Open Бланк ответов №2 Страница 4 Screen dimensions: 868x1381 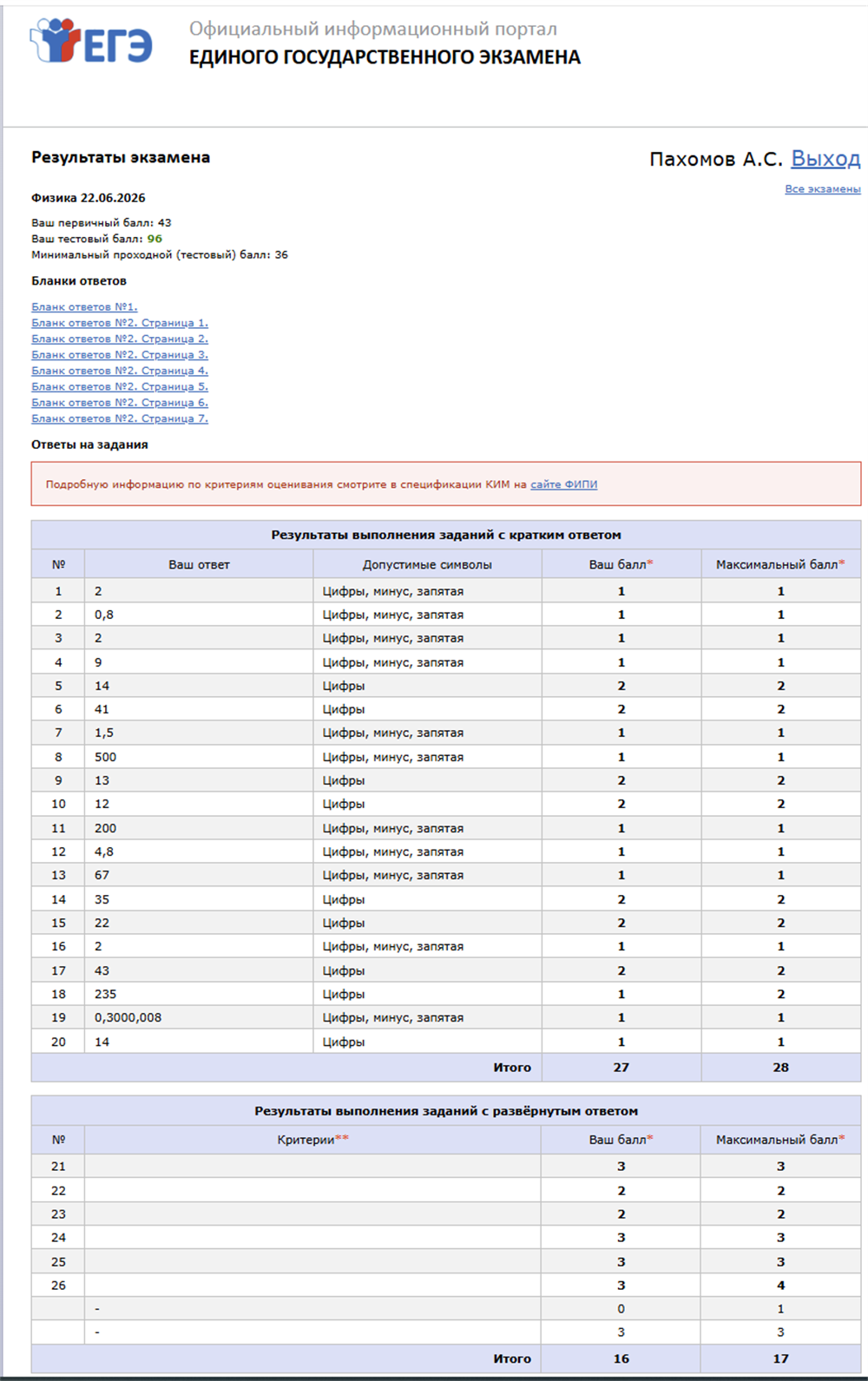(120, 371)
